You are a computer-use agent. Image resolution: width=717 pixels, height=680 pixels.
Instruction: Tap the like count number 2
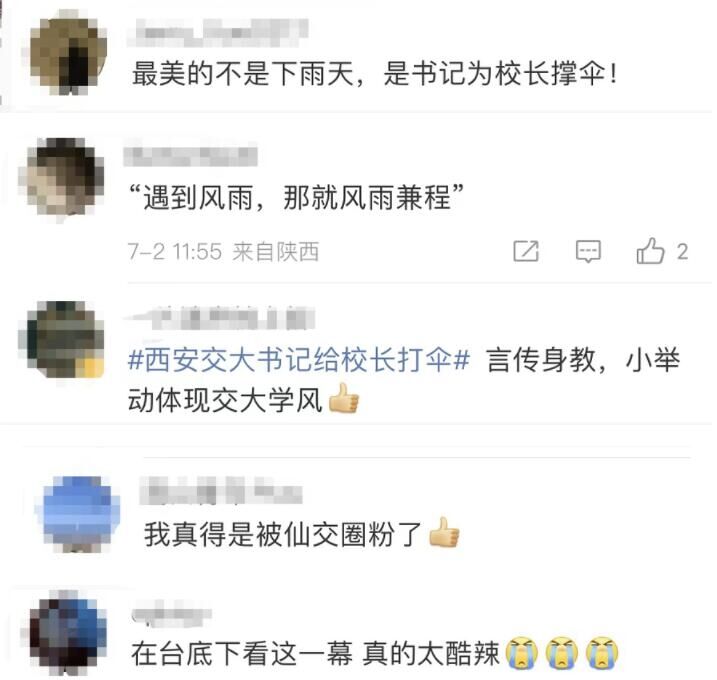pyautogui.click(x=682, y=252)
